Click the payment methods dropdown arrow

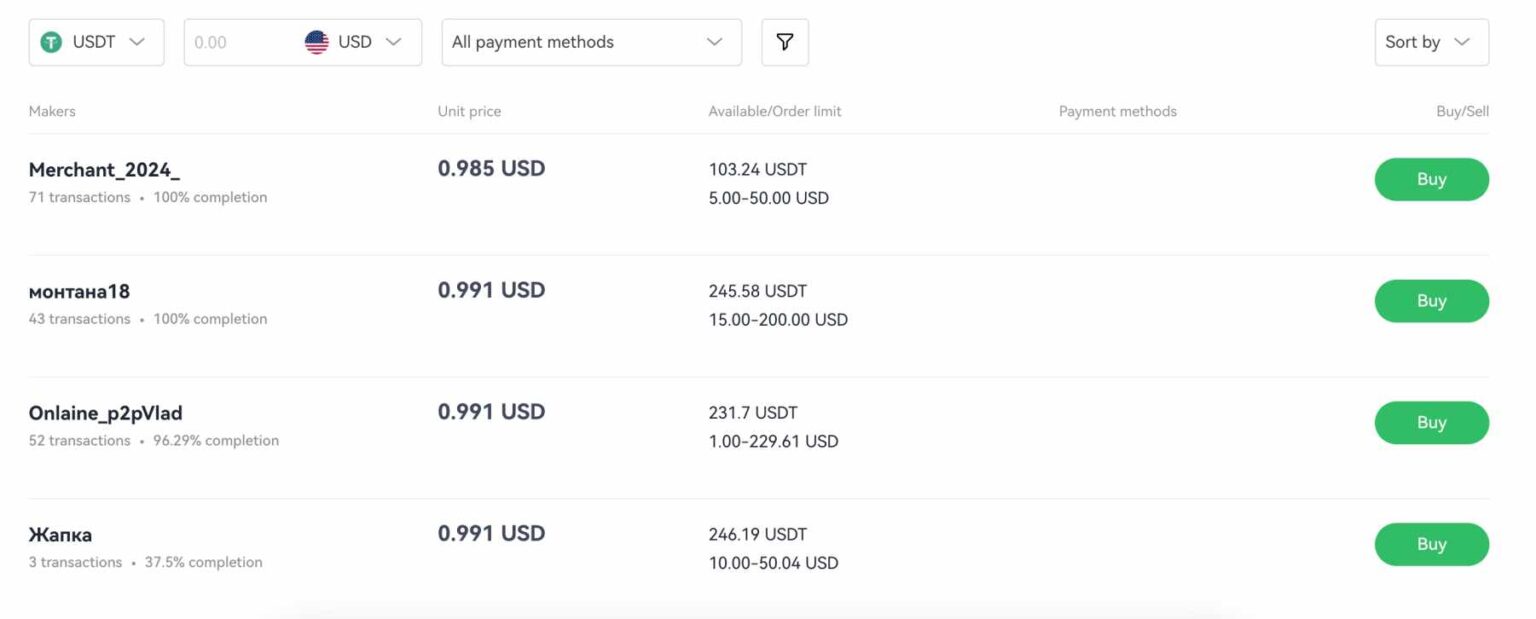(712, 42)
